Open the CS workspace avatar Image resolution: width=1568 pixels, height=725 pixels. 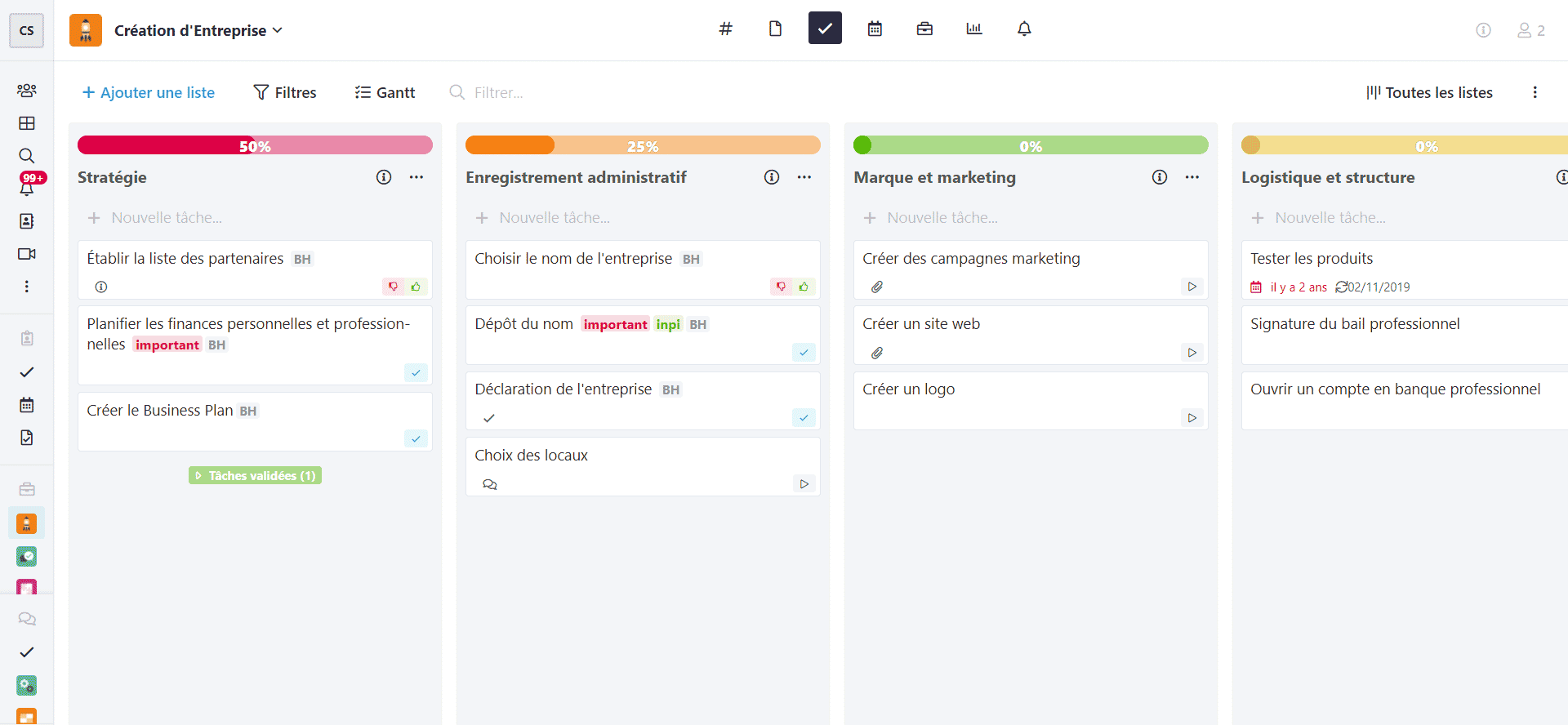(26, 30)
